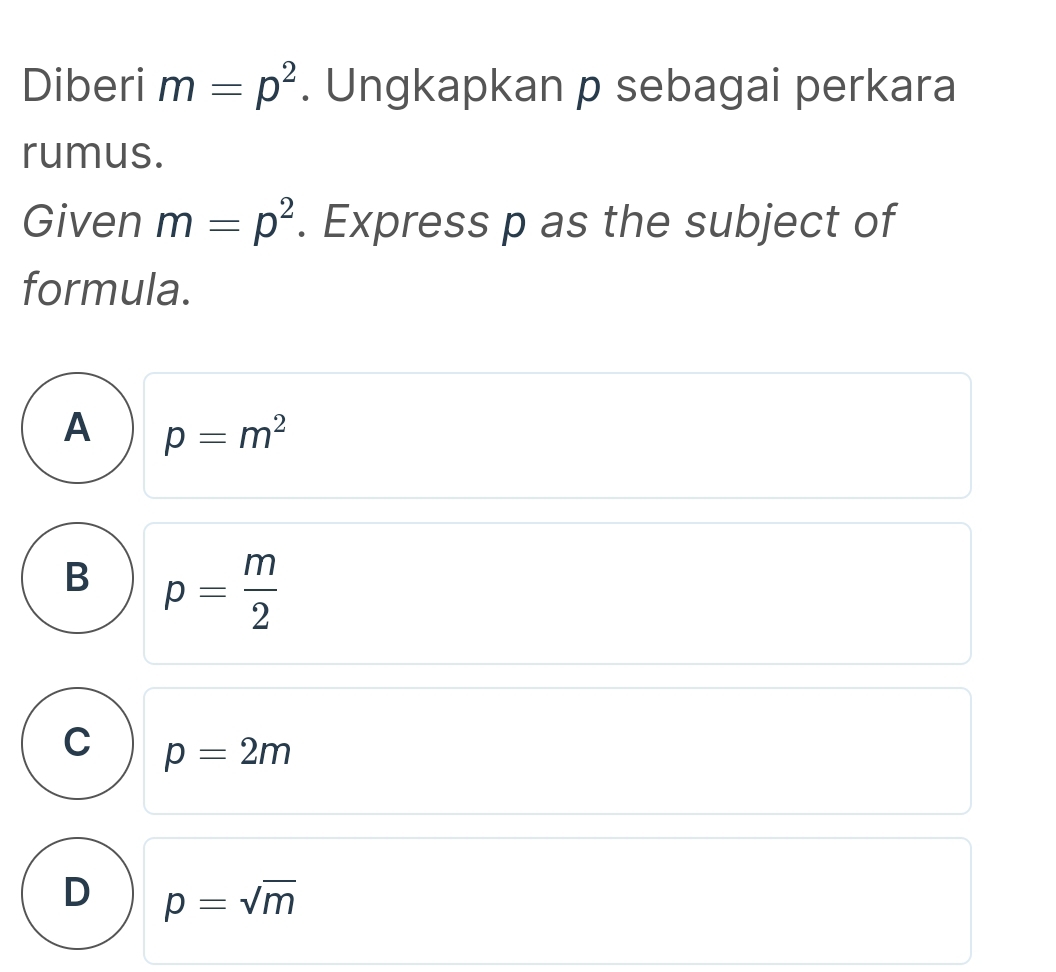
Task: Click the italic word 'formula.'
Action: pyautogui.click(x=107, y=290)
